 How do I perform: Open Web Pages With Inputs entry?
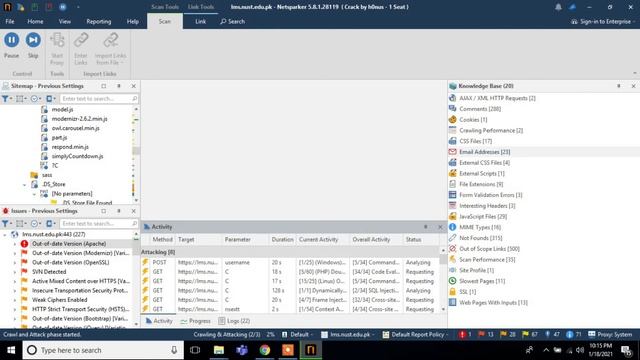(493, 303)
